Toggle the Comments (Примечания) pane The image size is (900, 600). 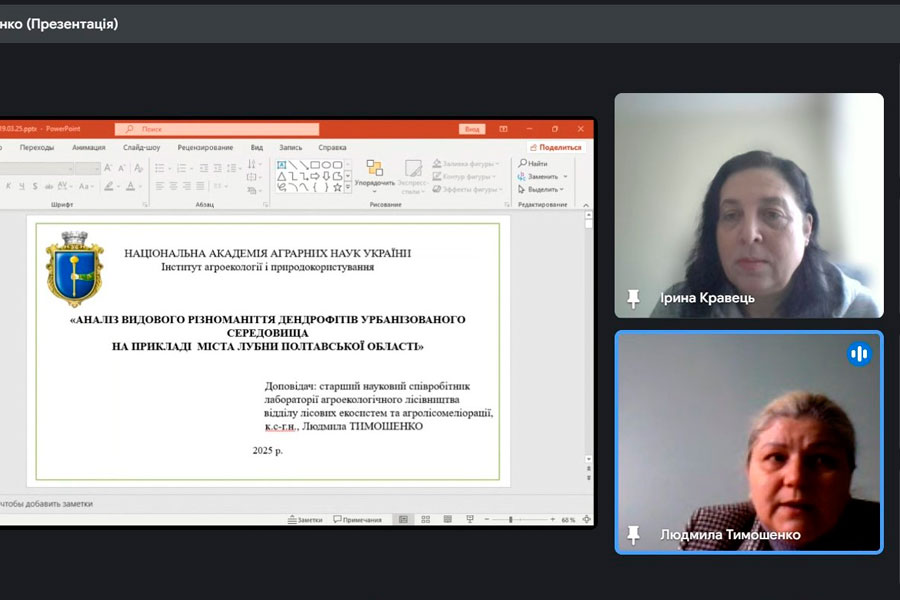click(x=358, y=520)
